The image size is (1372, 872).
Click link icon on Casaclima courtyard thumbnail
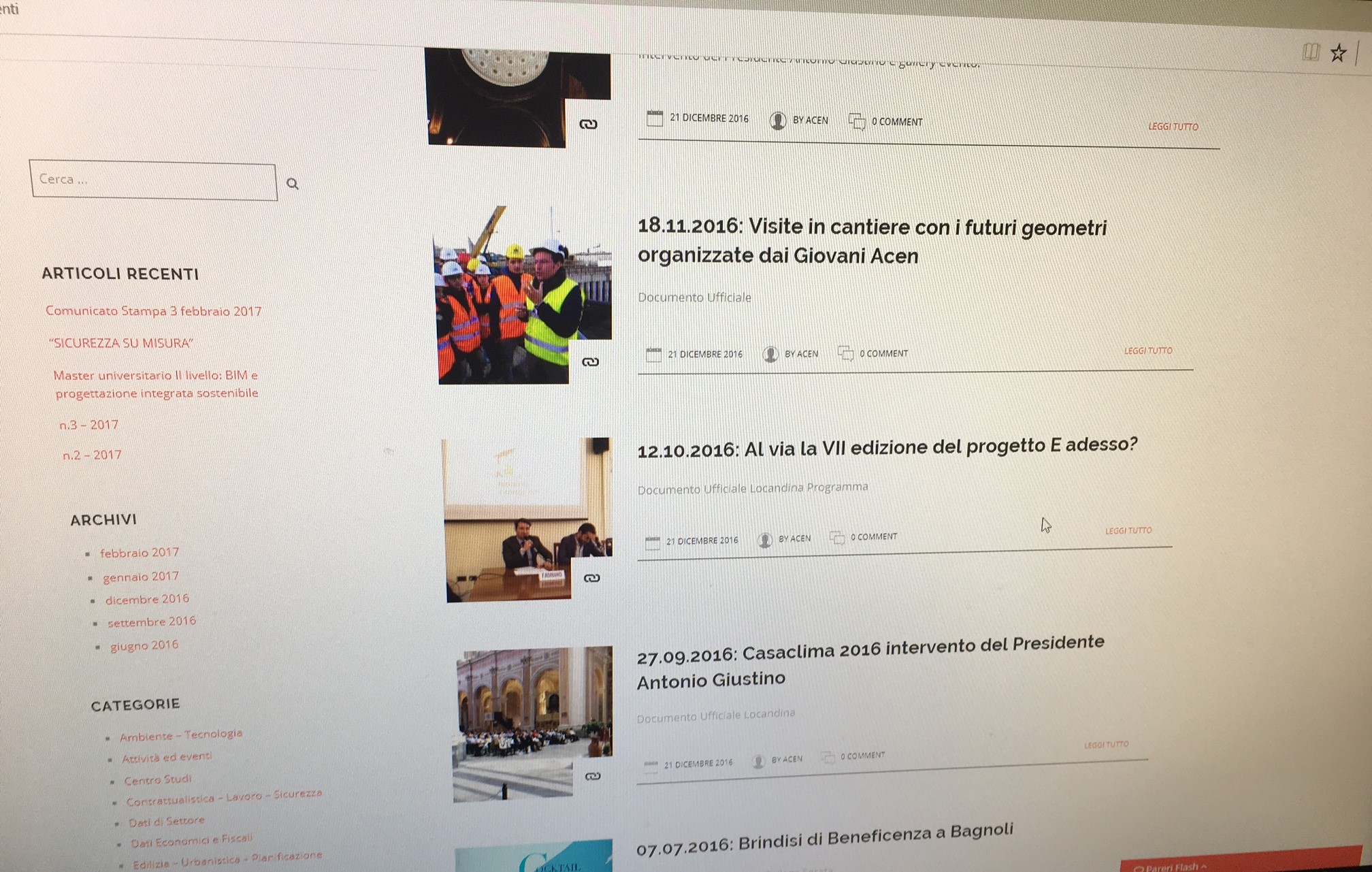[593, 776]
